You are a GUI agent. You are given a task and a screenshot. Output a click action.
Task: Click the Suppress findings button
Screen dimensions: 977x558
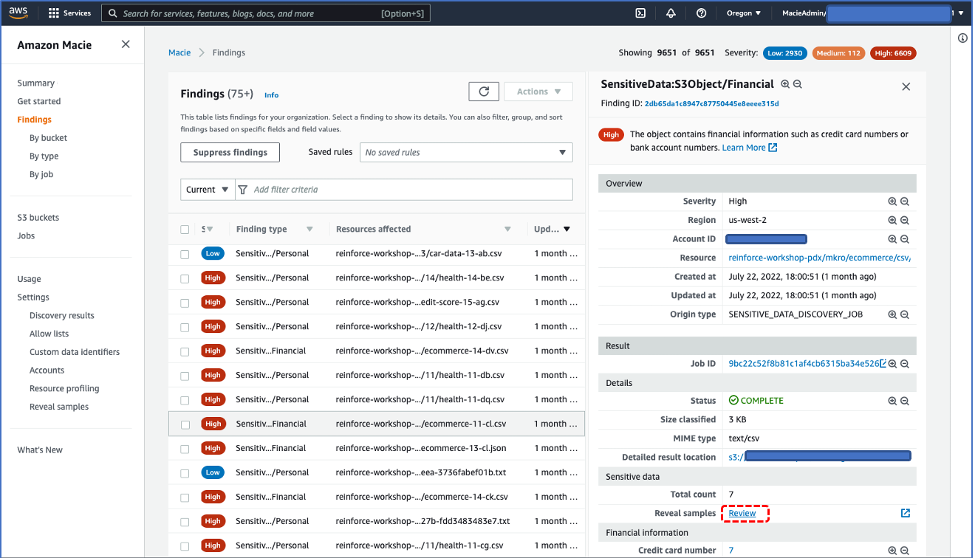(x=230, y=152)
